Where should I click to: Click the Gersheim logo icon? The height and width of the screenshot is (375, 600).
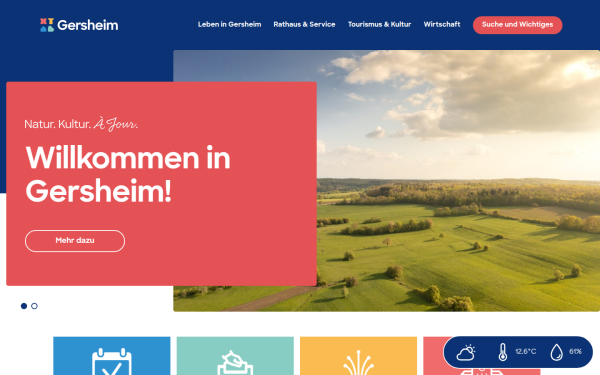tap(47, 25)
